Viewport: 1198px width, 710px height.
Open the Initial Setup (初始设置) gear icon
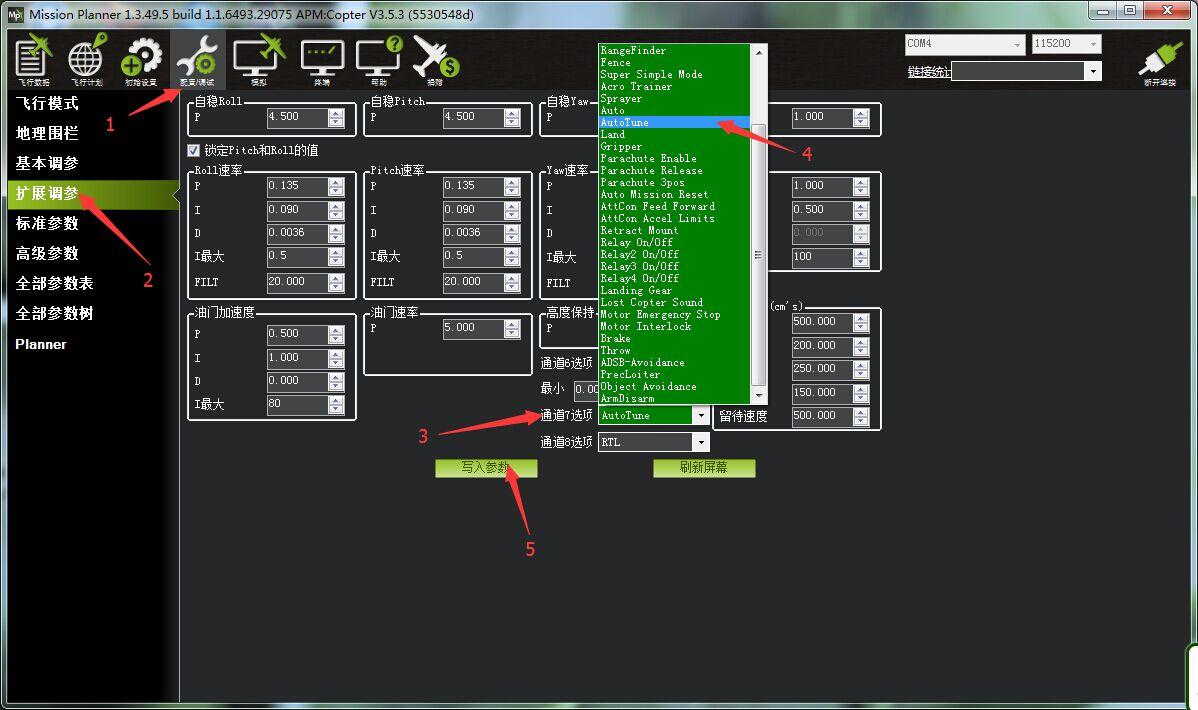coord(141,58)
